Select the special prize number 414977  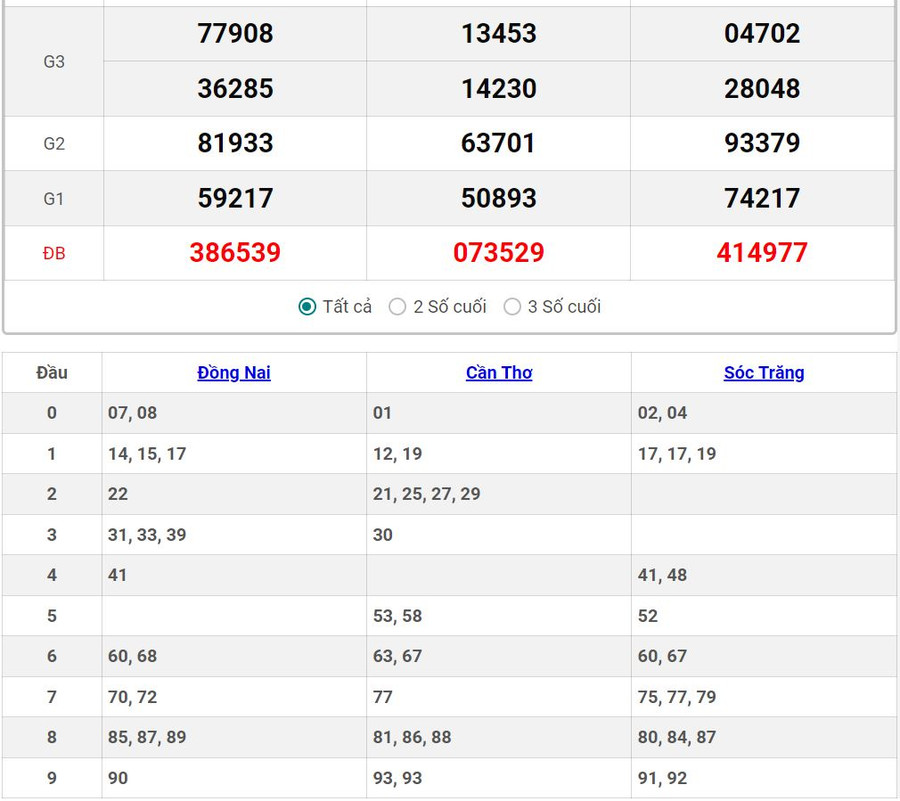762,253
